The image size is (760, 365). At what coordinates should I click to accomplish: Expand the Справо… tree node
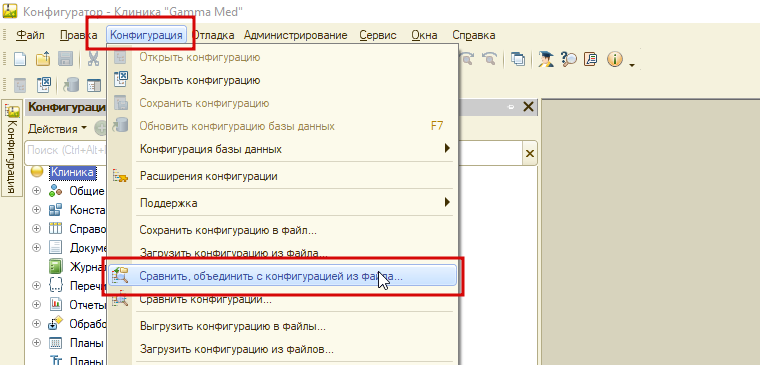click(36, 229)
